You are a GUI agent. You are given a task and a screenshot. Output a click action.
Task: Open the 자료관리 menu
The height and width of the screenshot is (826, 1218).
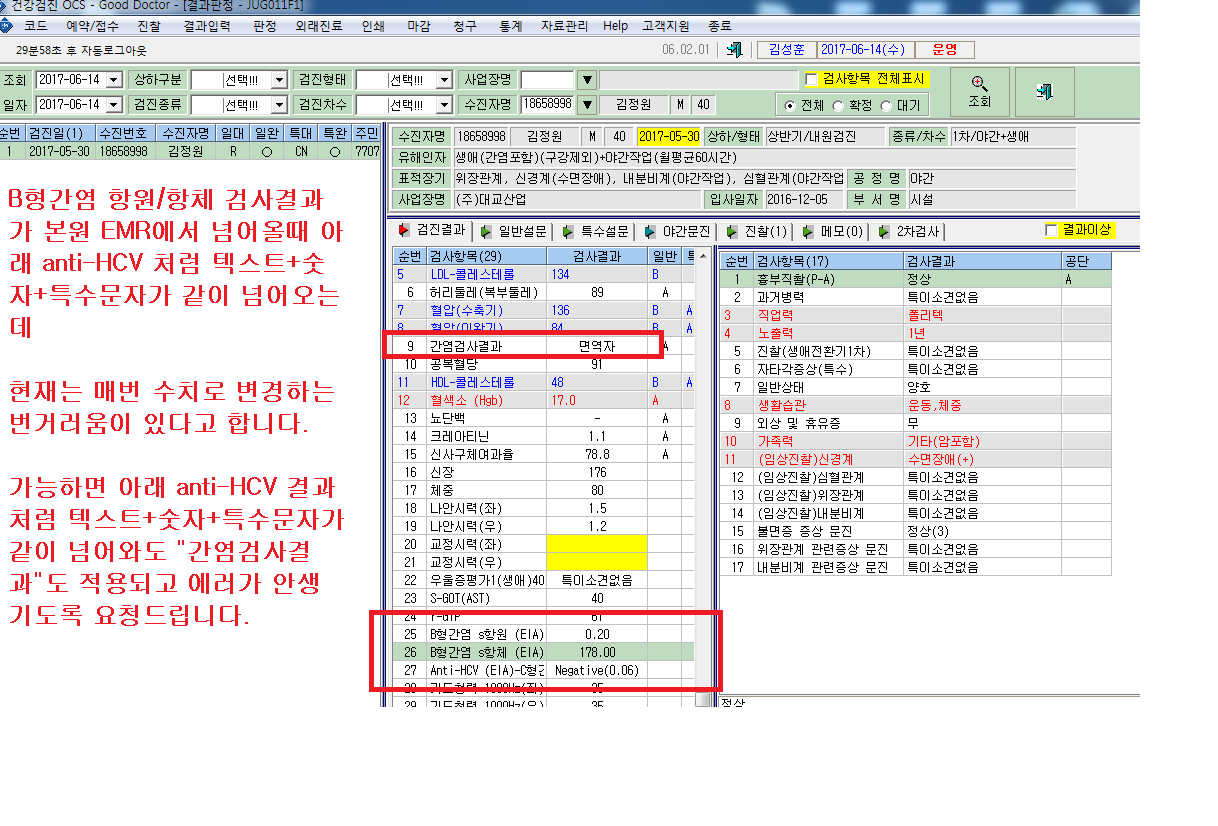pyautogui.click(x=564, y=26)
